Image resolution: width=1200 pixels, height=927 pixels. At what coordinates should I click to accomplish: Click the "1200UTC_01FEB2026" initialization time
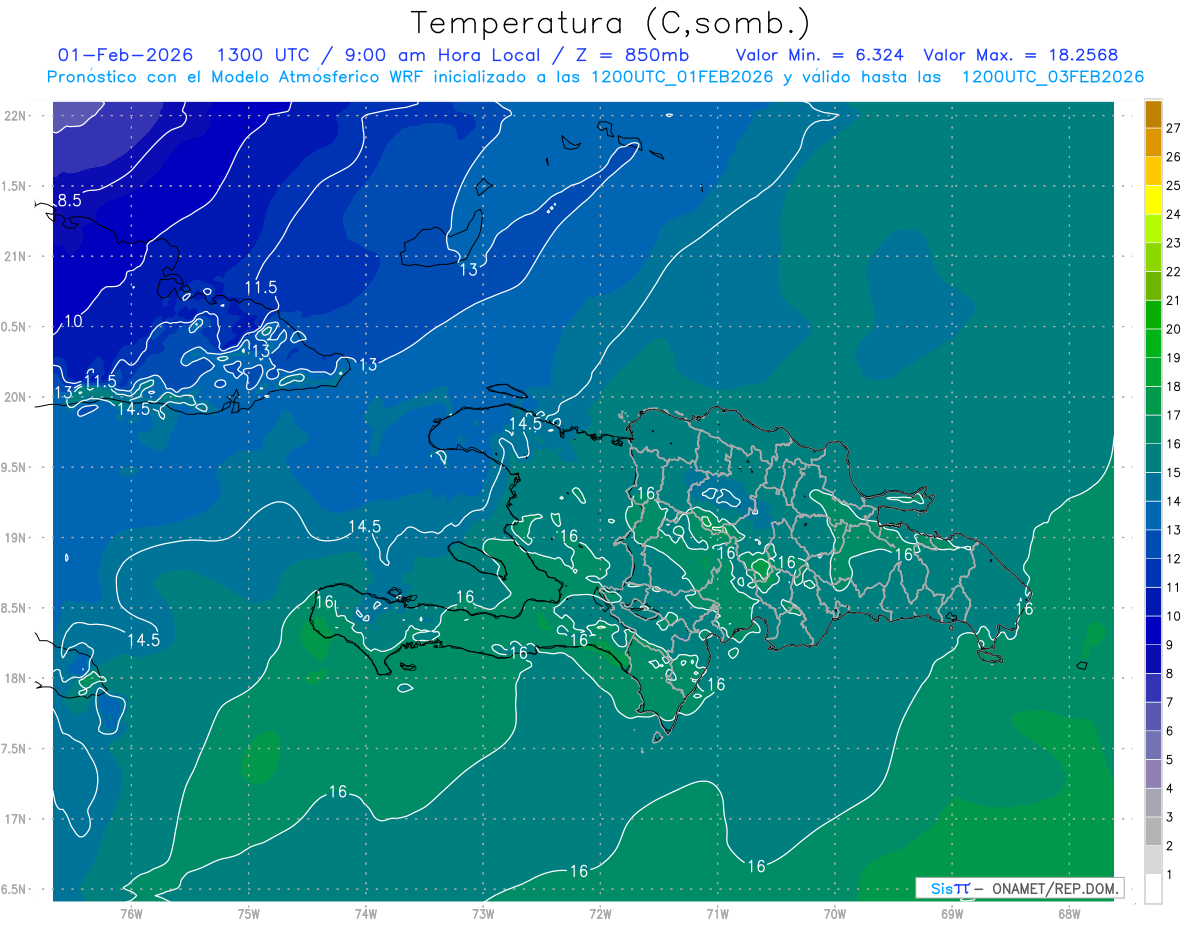coord(682,77)
